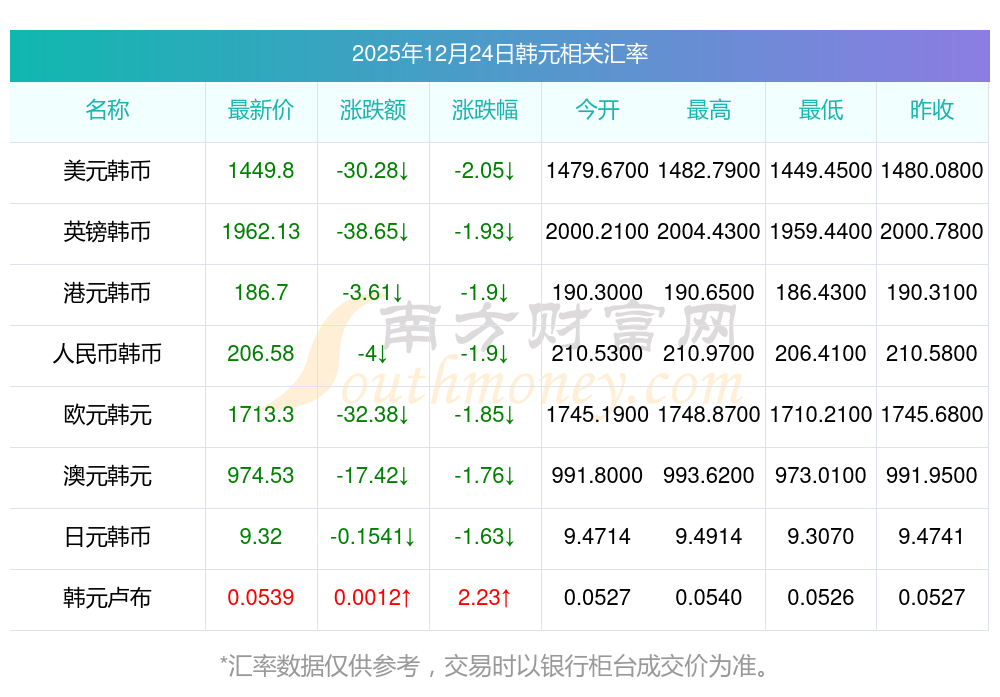Click the 最高 column header
The height and width of the screenshot is (697, 1000).
[709, 111]
